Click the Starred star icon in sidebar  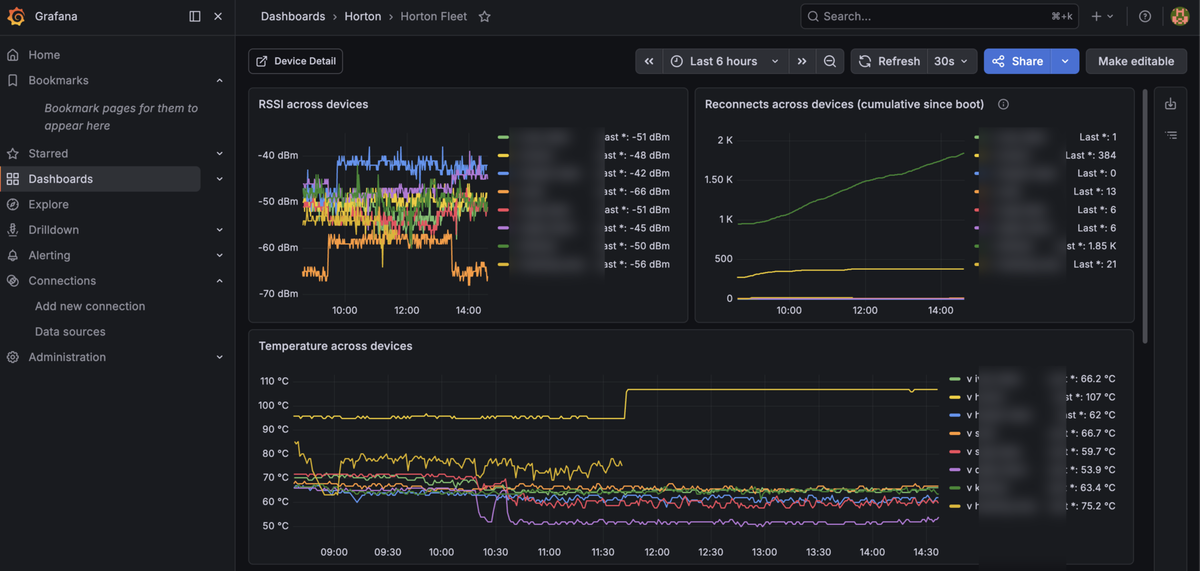tap(13, 153)
